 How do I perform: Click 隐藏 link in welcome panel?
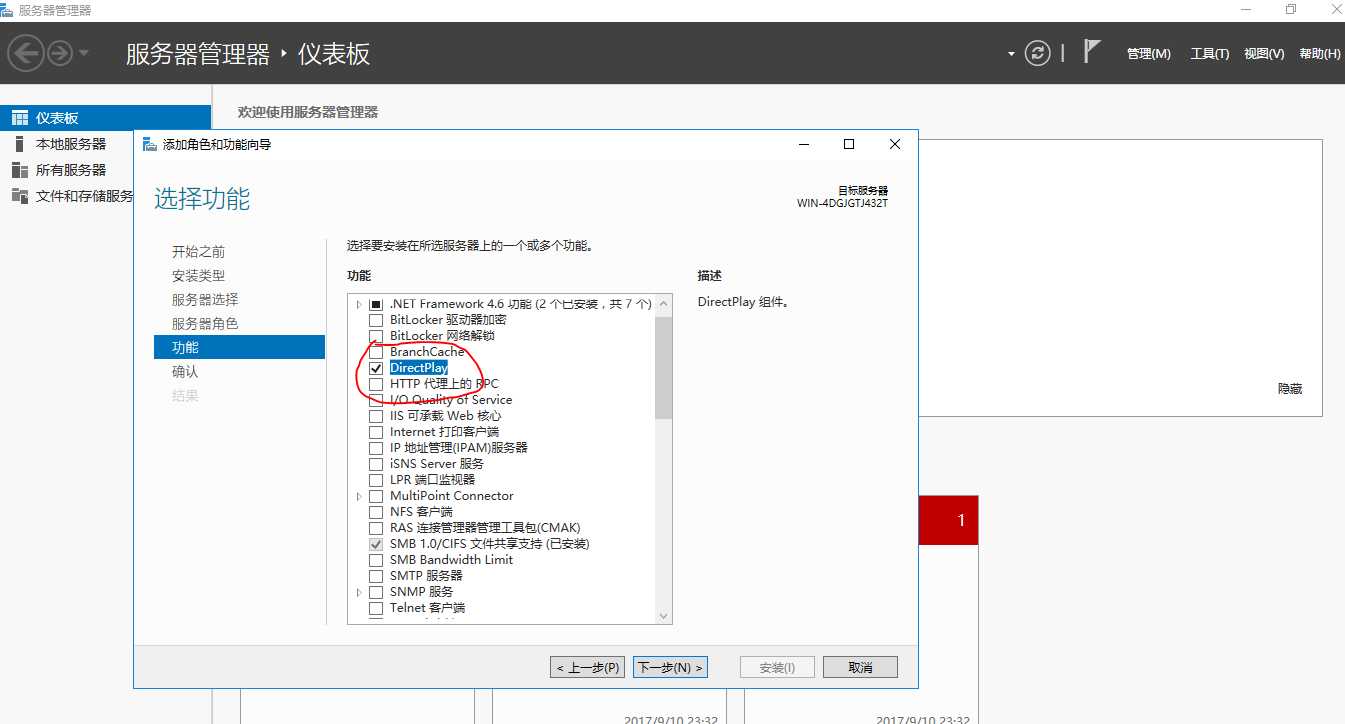click(1290, 389)
